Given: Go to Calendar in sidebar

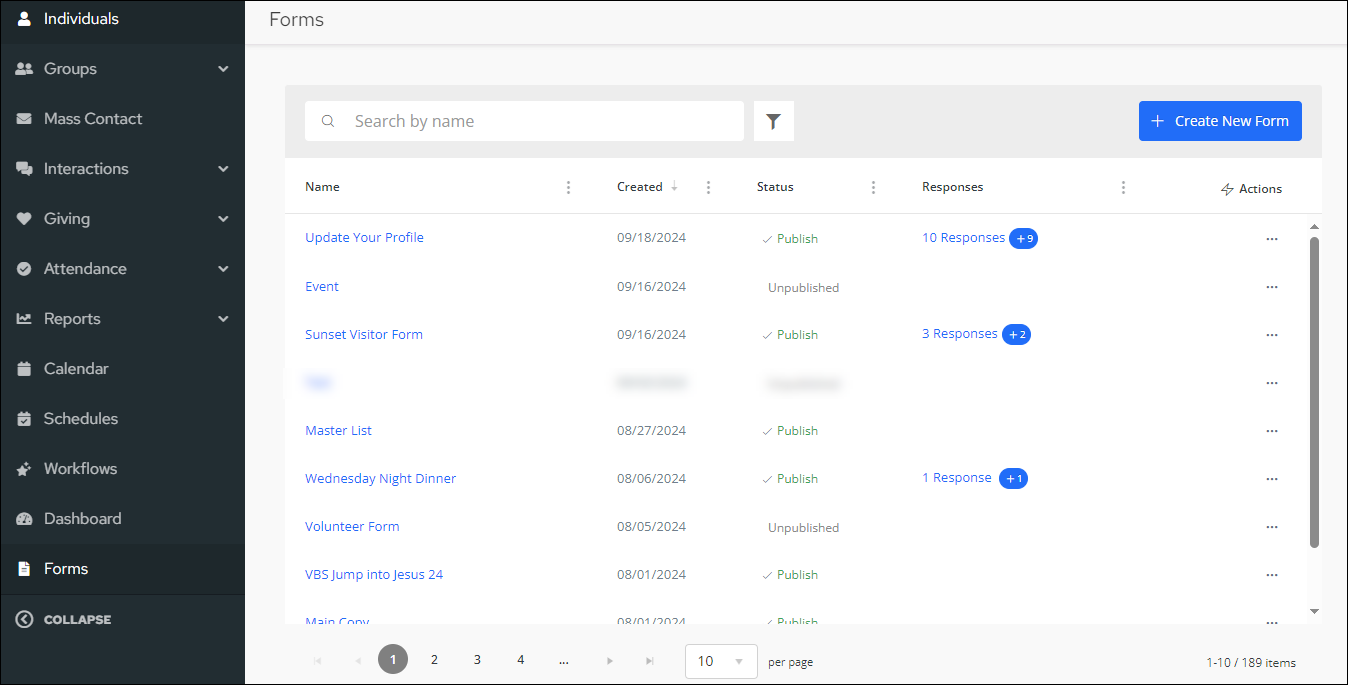Looking at the screenshot, I should [76, 369].
